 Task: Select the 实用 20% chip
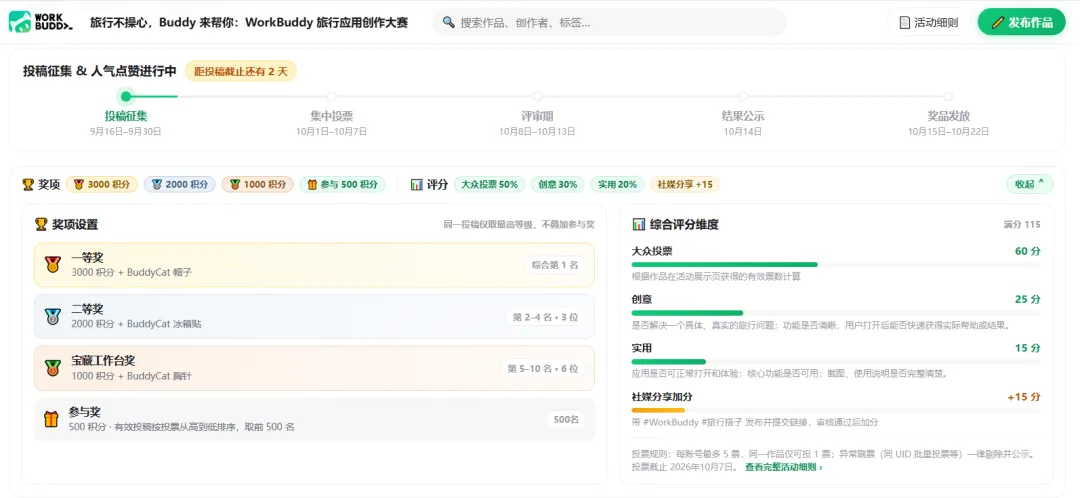click(x=618, y=185)
